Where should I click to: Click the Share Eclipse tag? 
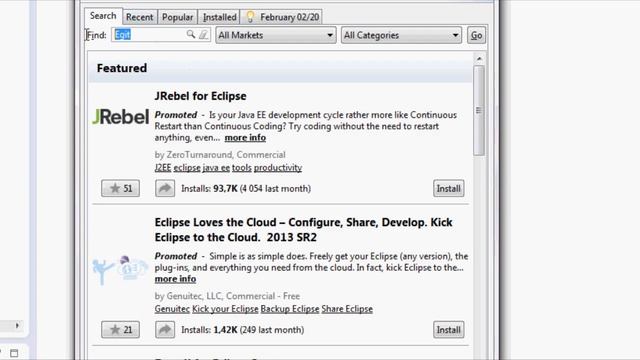click(x=347, y=309)
